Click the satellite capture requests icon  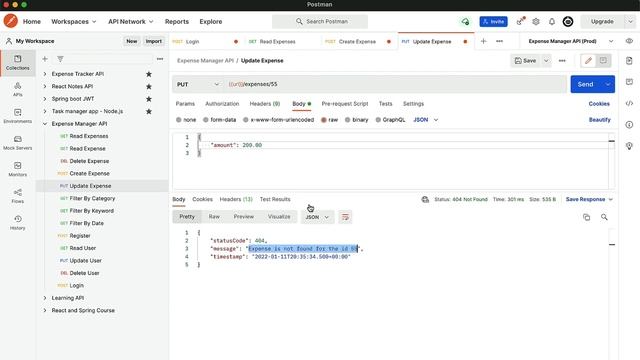tap(520, 21)
